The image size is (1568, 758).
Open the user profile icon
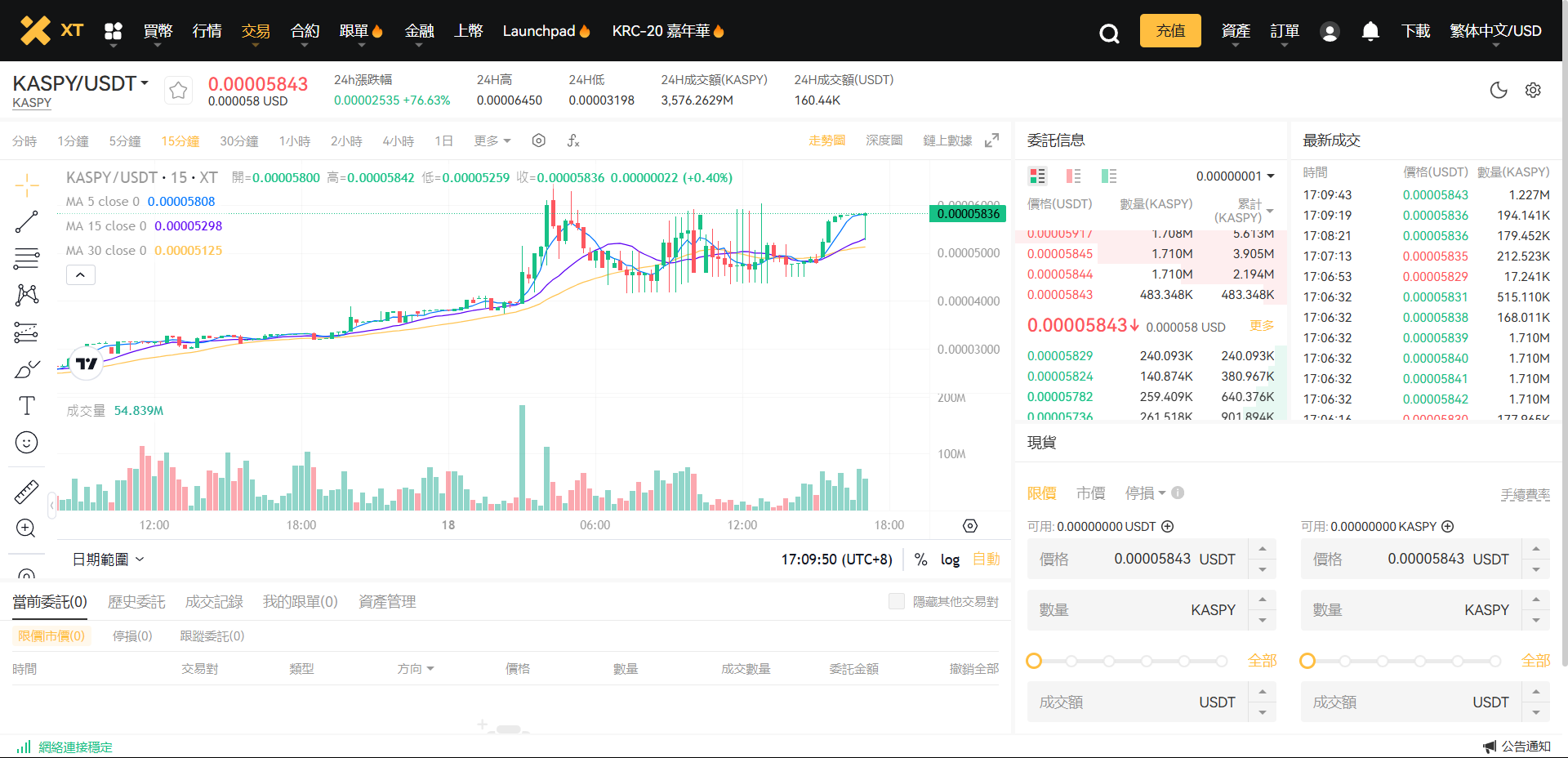click(x=1330, y=32)
